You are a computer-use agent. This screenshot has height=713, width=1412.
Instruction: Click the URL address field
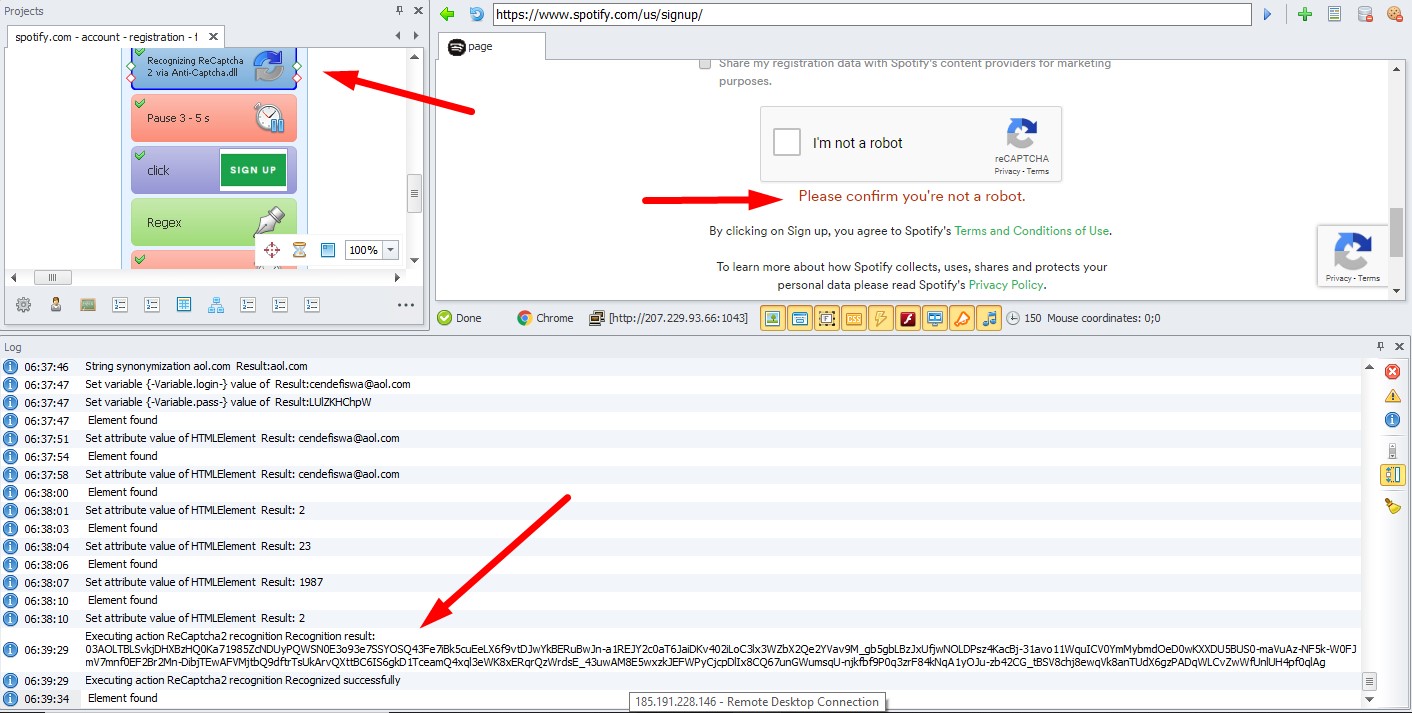[871, 14]
